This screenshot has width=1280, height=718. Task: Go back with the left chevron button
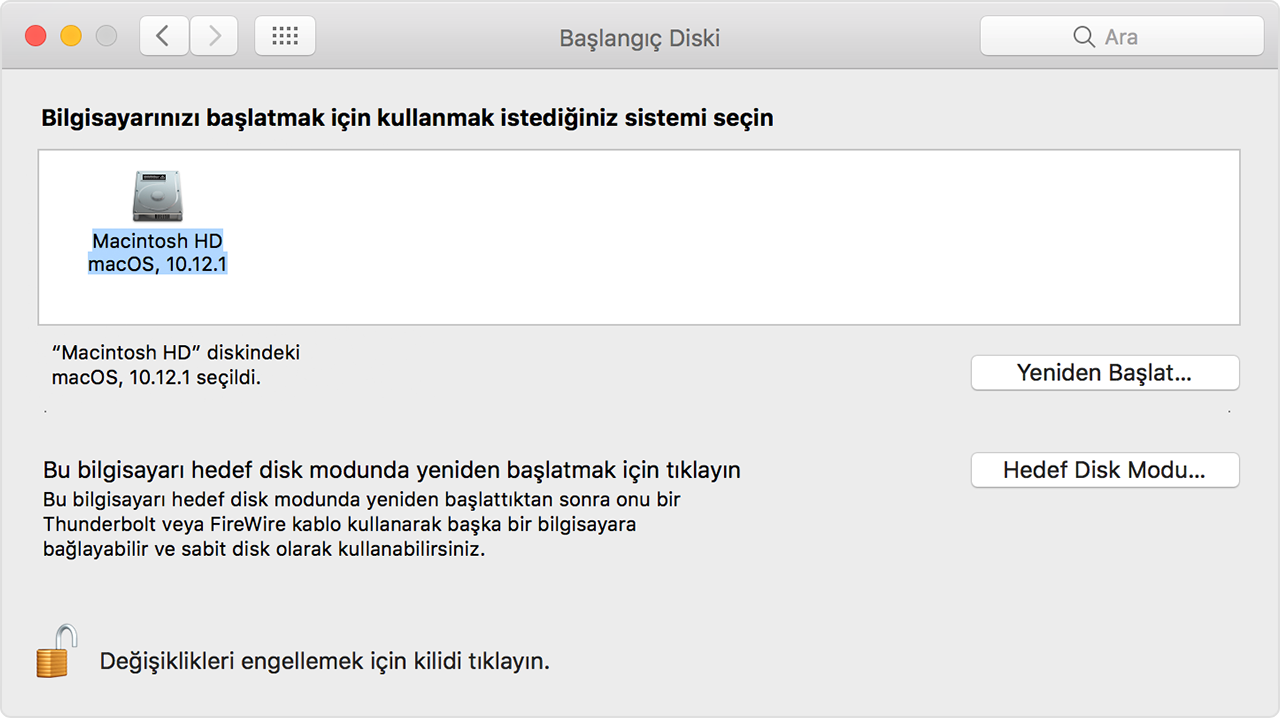pyautogui.click(x=163, y=36)
